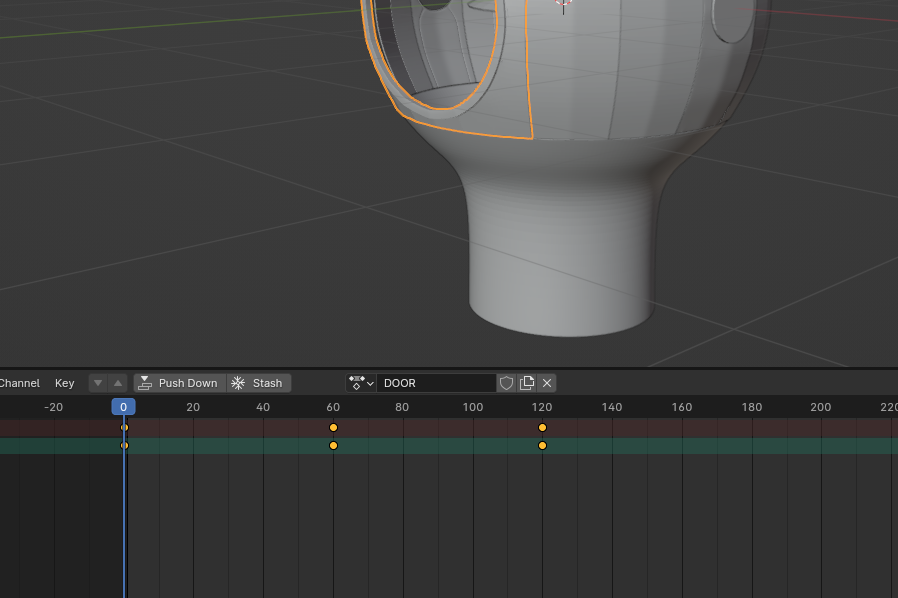
Task: Open the Key menu
Action: [x=64, y=383]
